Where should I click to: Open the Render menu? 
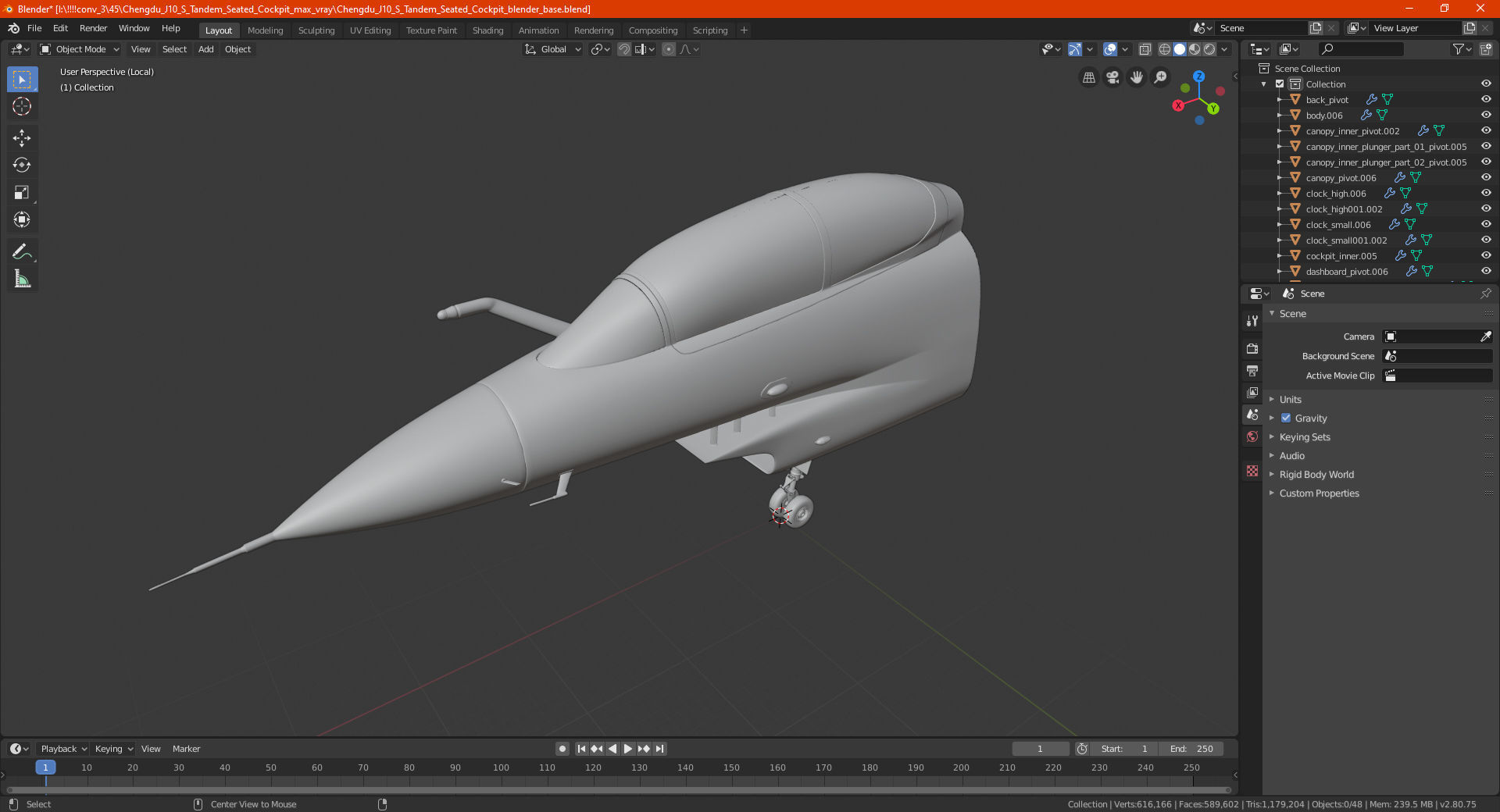[93, 28]
